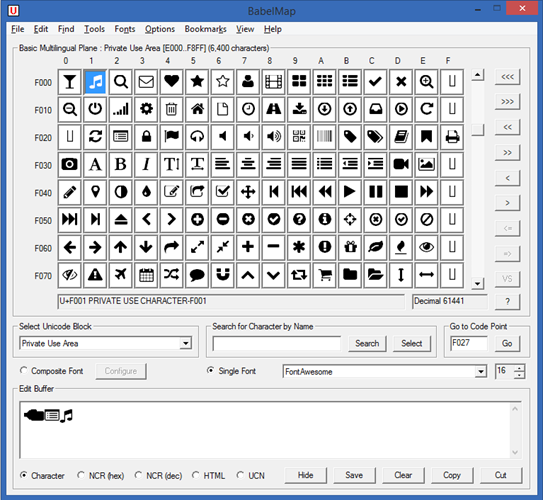Select the video camera glyph in row F030
The width and height of the screenshot is (543, 500).
401,165
